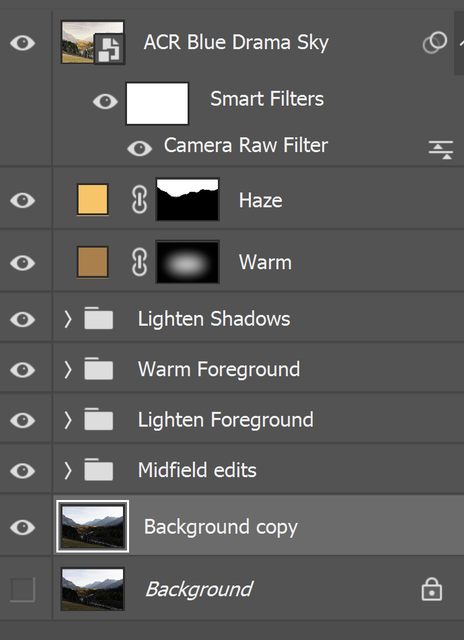Hide the Camera Raw Filter effect
This screenshot has height=640, width=464.
coord(140,149)
